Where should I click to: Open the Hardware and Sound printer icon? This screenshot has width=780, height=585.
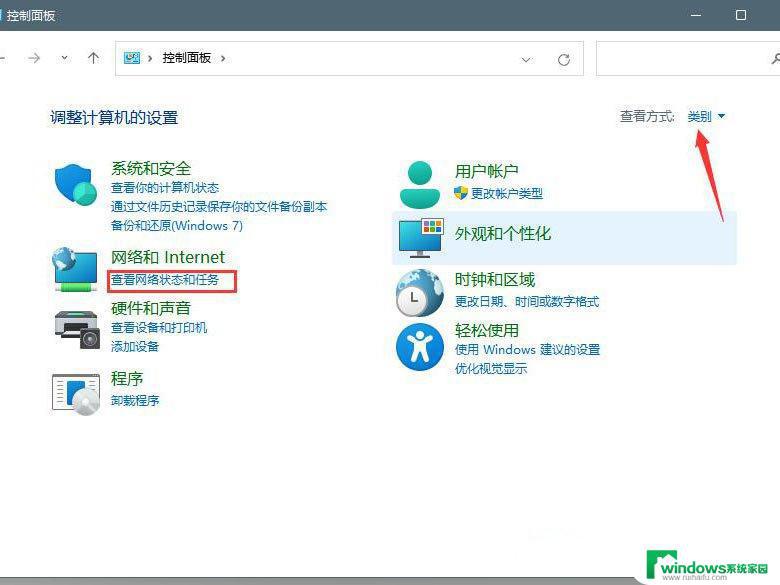(x=77, y=330)
